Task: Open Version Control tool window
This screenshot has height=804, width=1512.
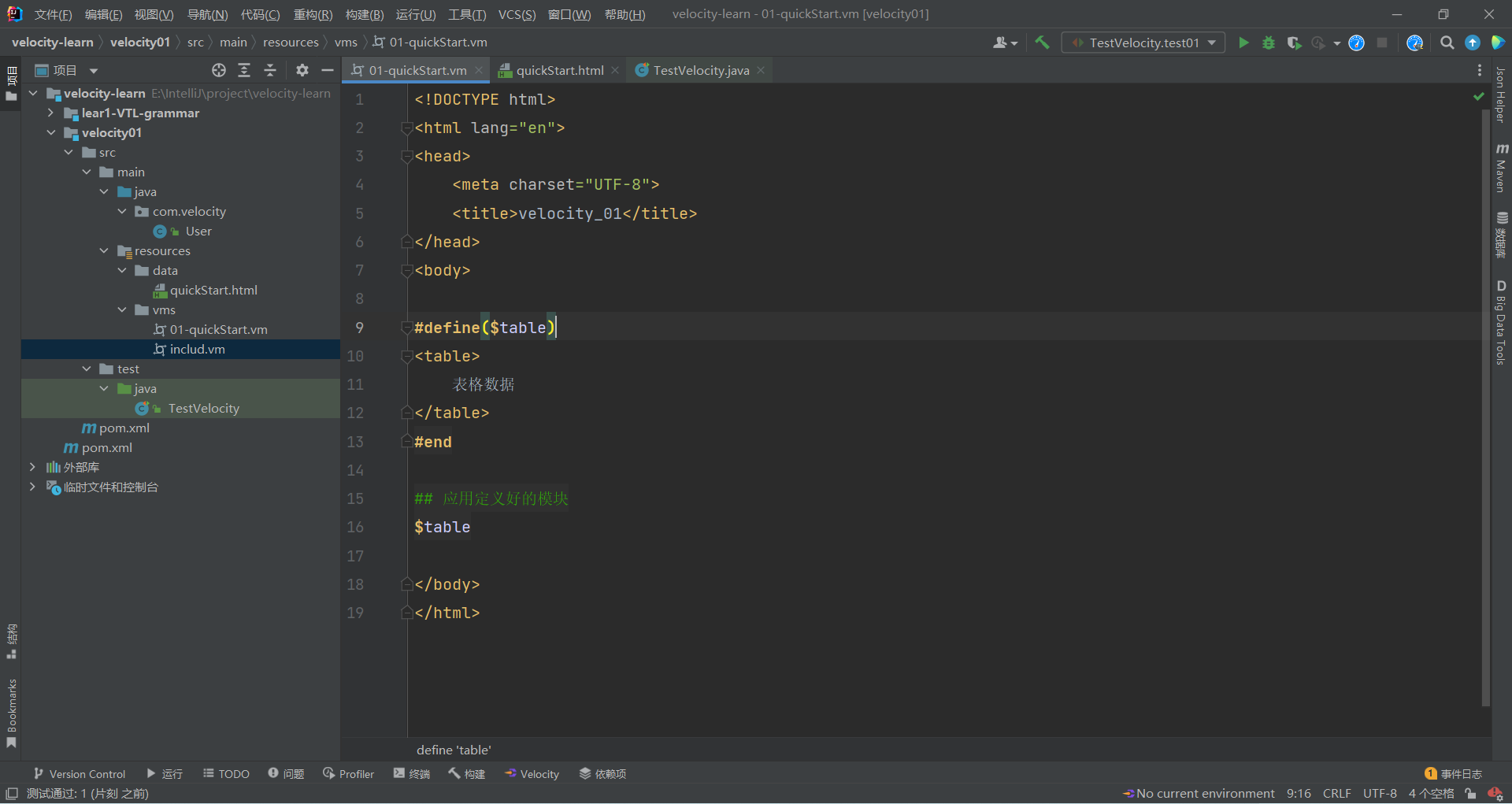Action: point(79,774)
